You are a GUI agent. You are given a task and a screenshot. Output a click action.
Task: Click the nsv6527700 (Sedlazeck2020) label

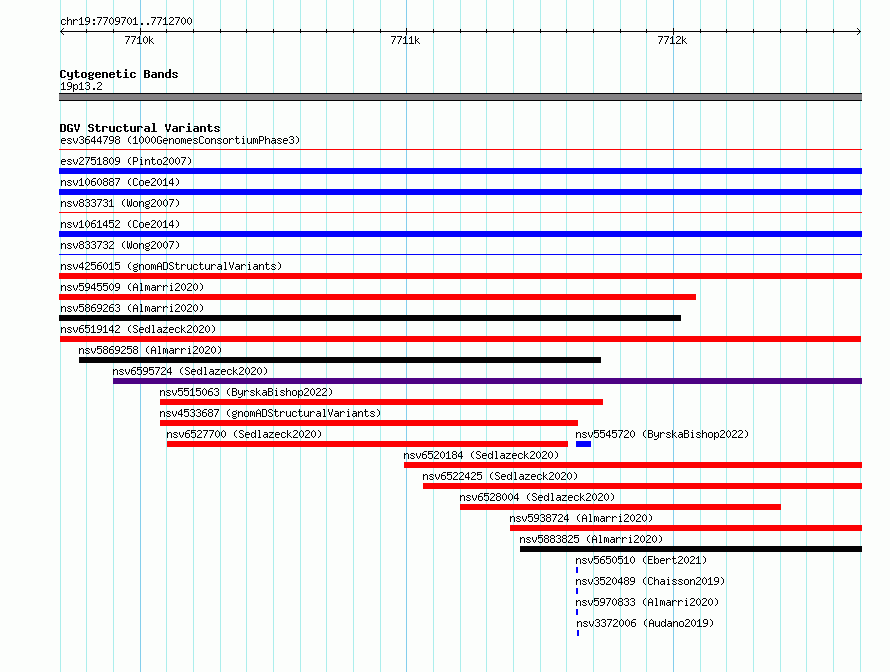tap(244, 434)
